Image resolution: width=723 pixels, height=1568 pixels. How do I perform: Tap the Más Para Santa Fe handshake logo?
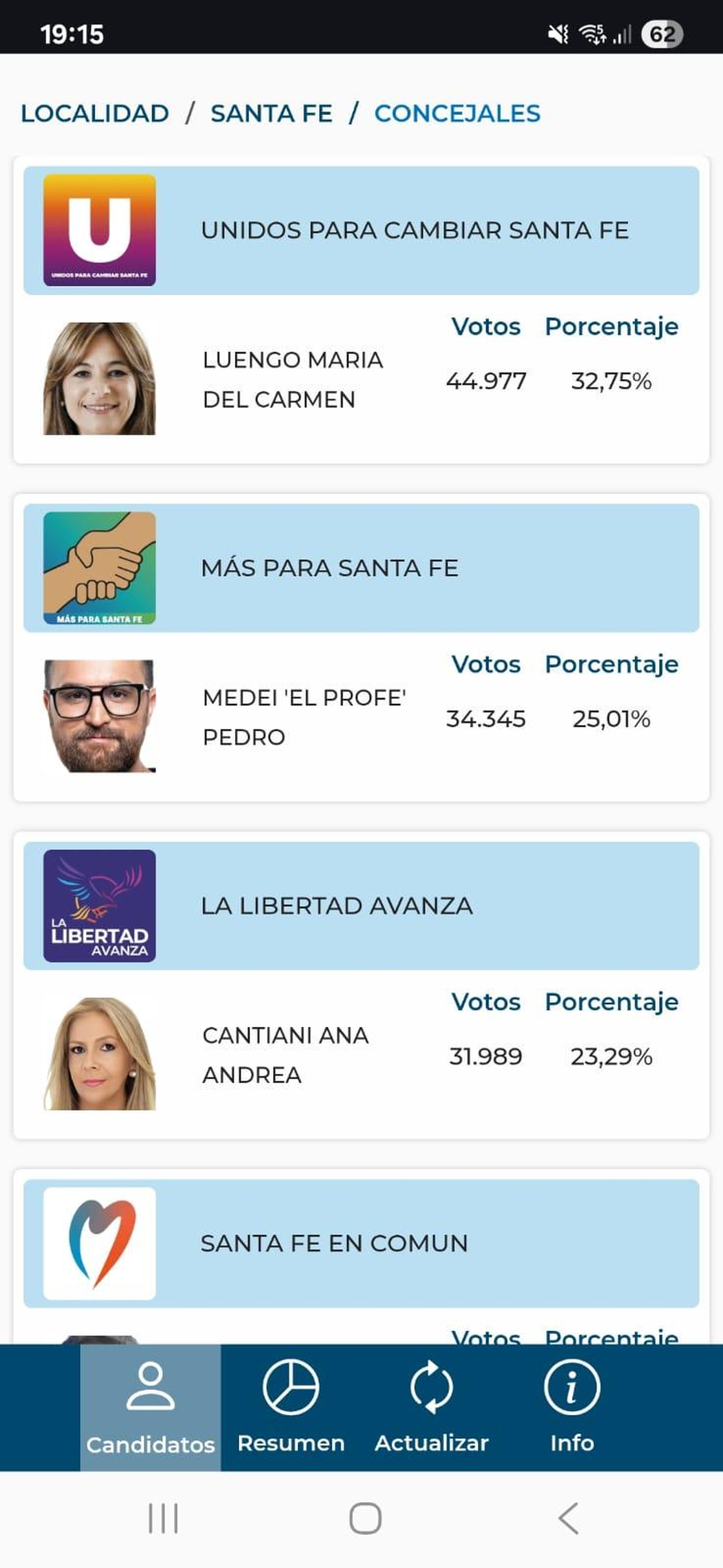tap(99, 568)
